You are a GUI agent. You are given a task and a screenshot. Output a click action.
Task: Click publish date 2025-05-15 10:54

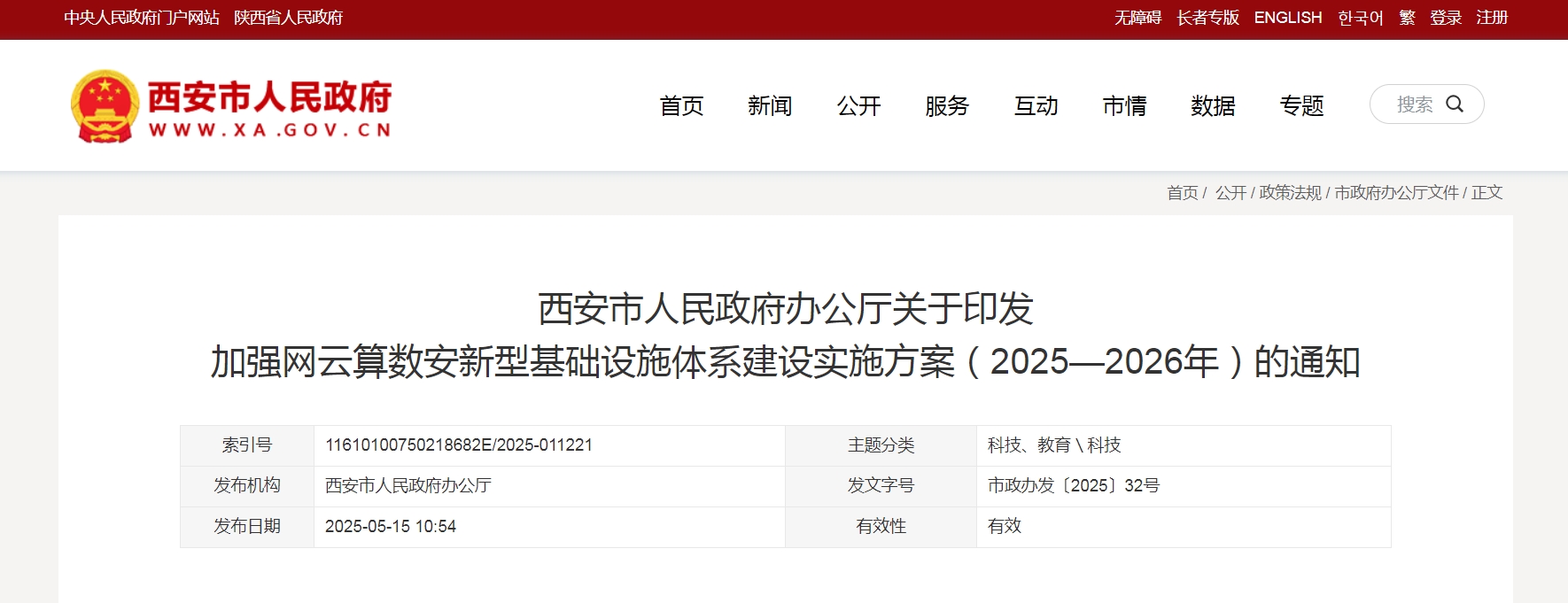391,527
